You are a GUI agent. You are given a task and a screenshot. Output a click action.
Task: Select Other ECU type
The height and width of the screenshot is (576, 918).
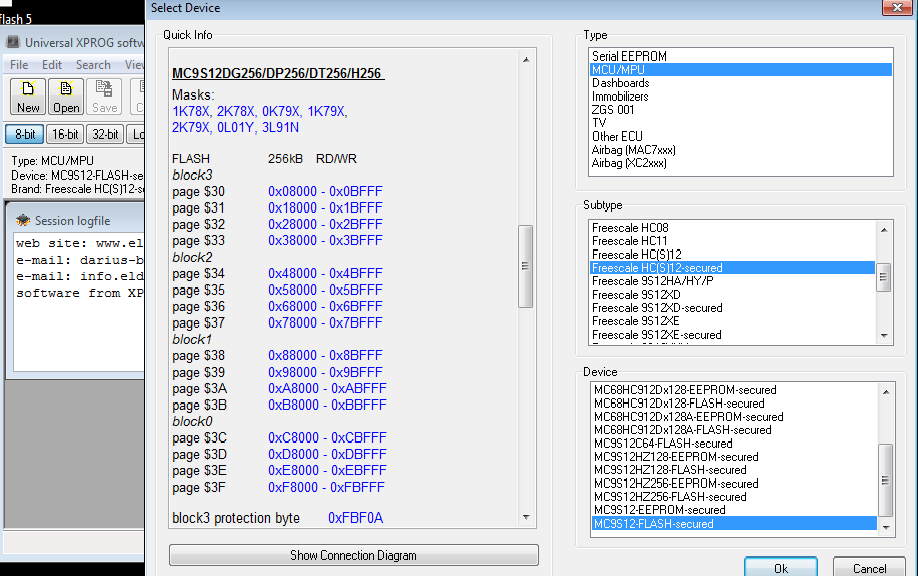point(741,136)
